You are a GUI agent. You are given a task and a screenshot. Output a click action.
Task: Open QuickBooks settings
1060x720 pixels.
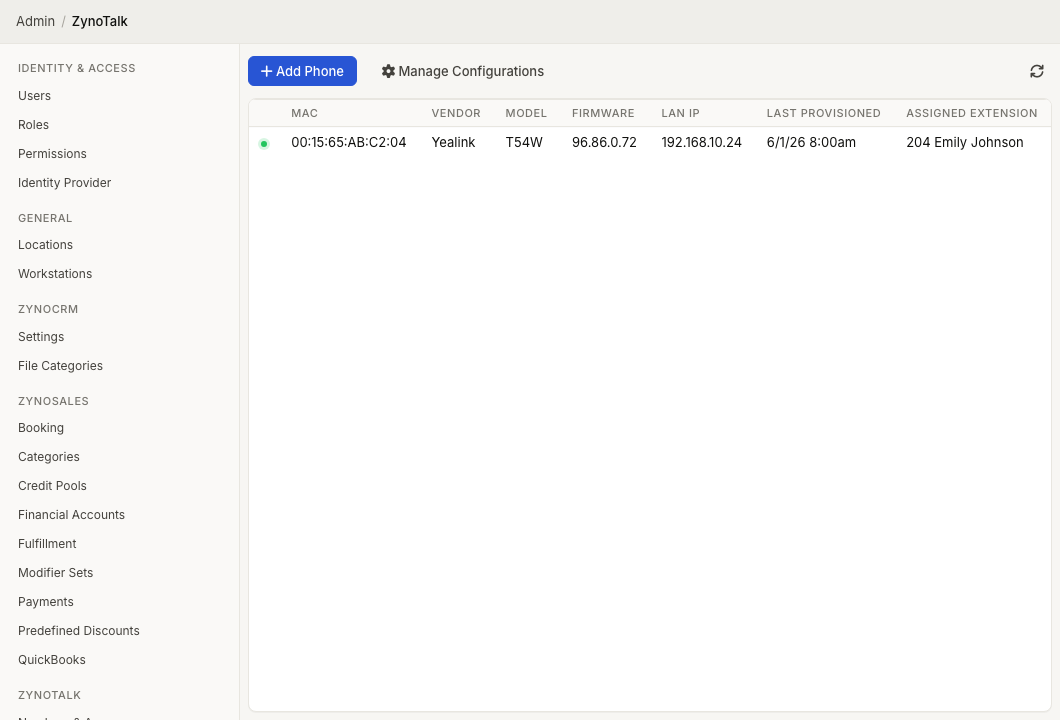[x=51, y=661]
